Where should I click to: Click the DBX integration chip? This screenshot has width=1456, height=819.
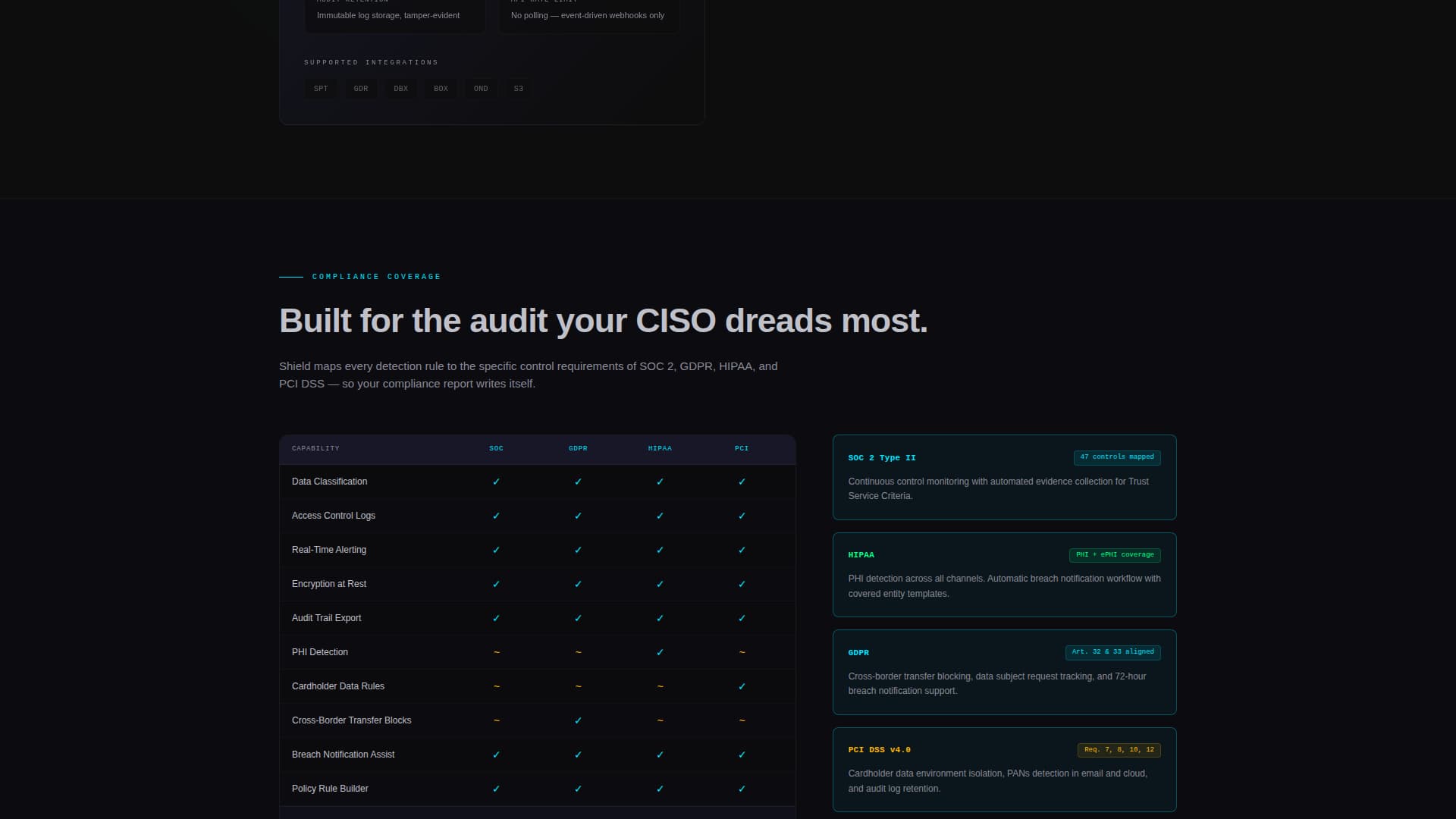[x=401, y=89]
